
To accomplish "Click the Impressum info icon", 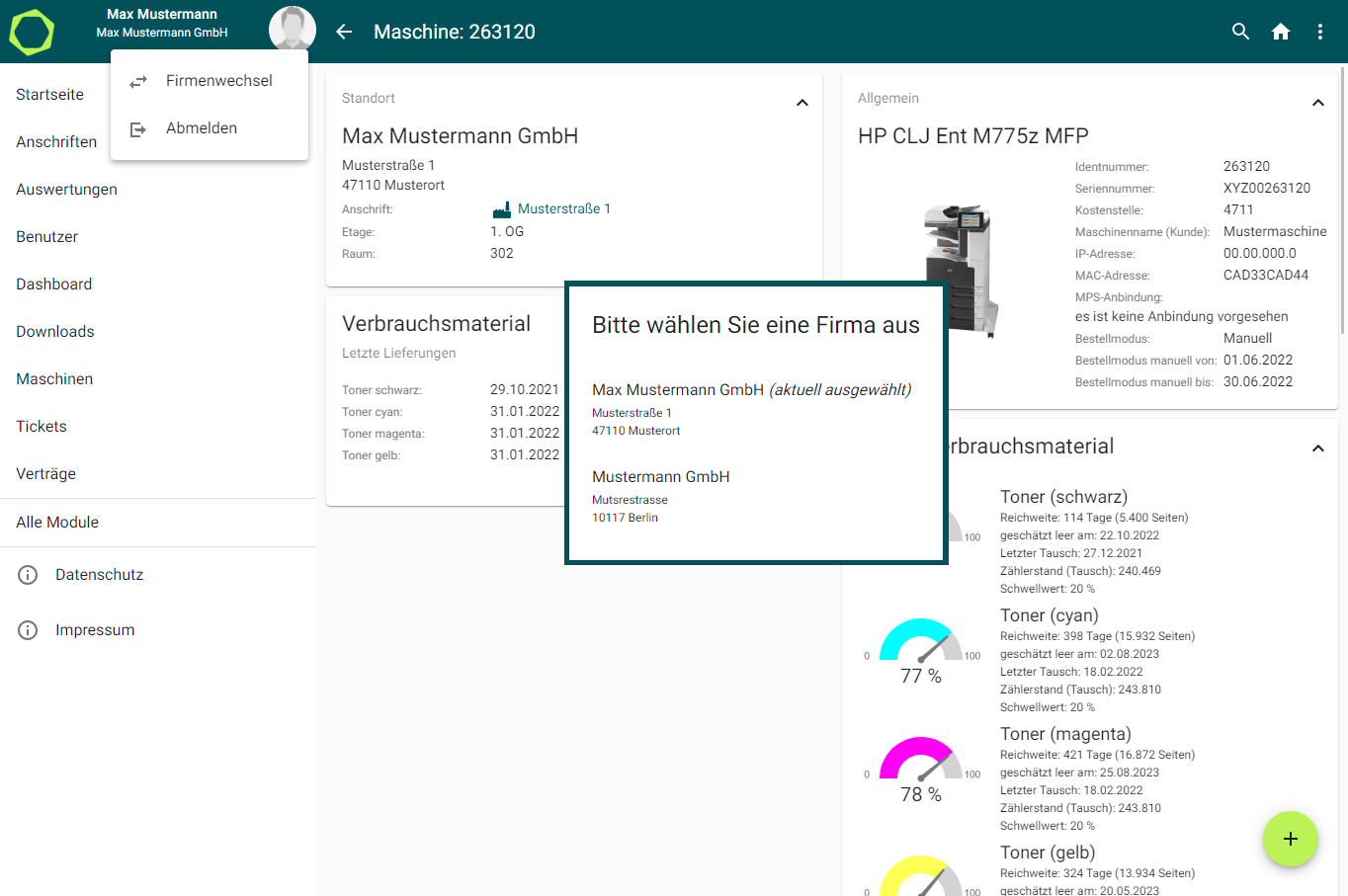I will pos(28,630).
